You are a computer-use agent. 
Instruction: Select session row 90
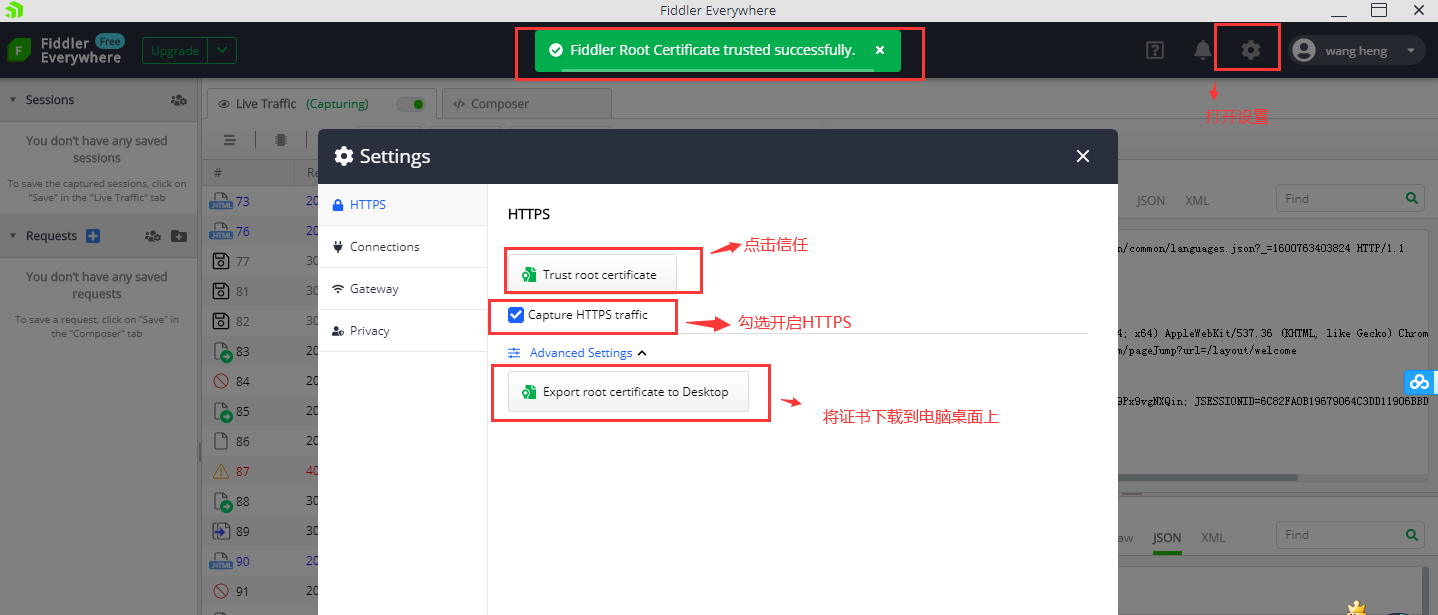click(x=259, y=561)
